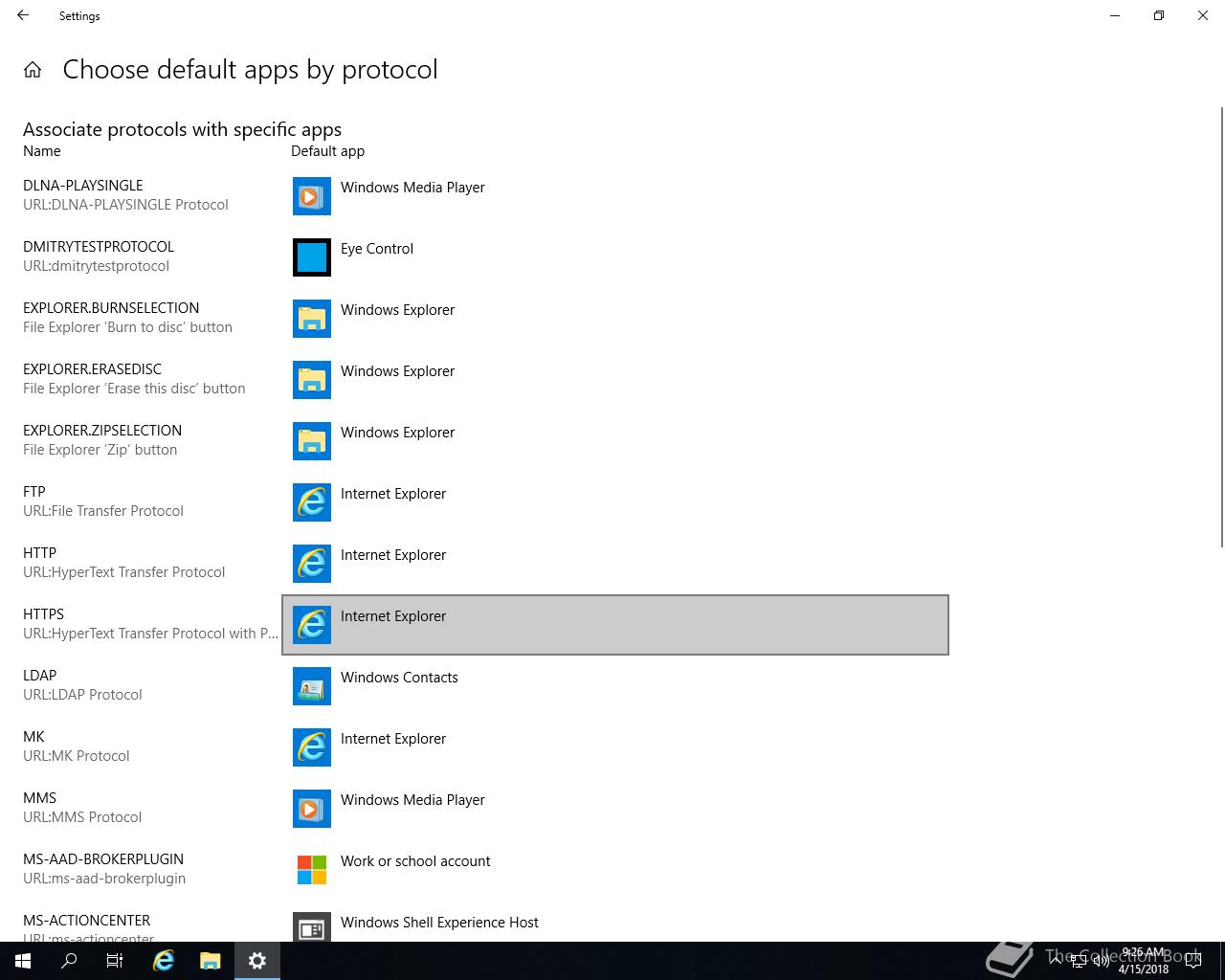Click Windows Explorer icon for EXPLORER.BURNSELECTION

(x=312, y=319)
